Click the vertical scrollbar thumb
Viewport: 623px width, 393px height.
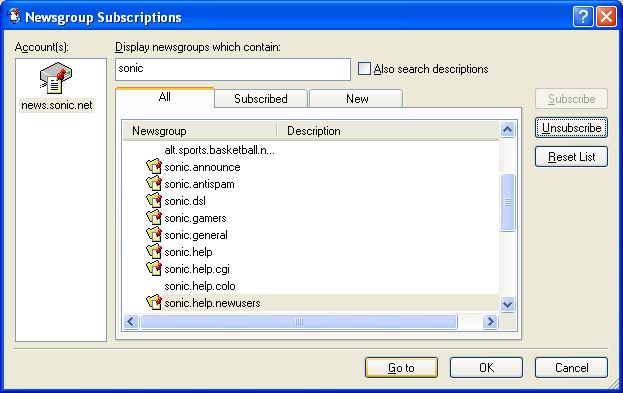tap(507, 202)
